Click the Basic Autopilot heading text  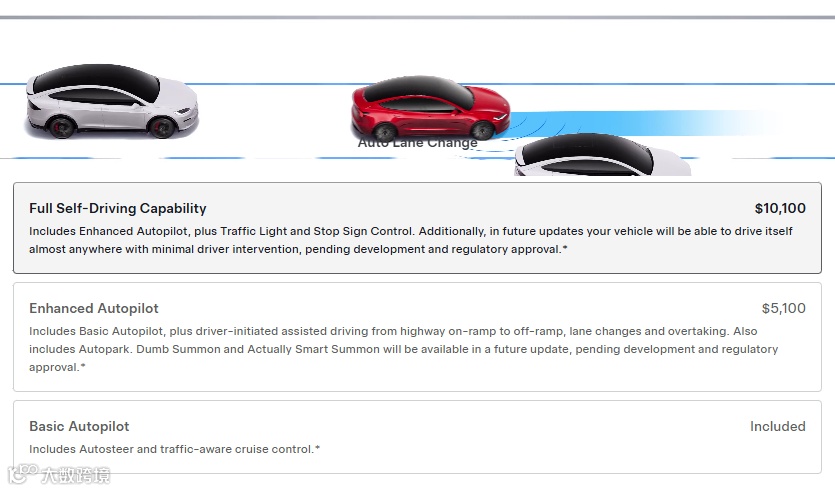[x=79, y=426]
